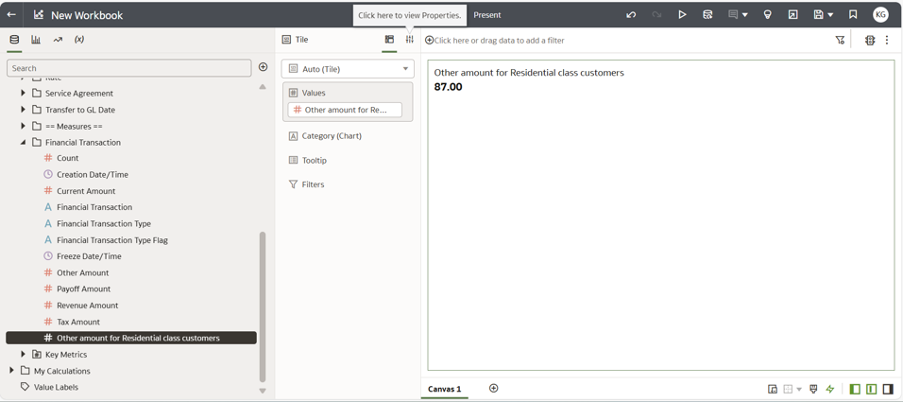This screenshot has width=904, height=402.
Task: Preview the workbook with the Play icon
Action: [x=682, y=15]
